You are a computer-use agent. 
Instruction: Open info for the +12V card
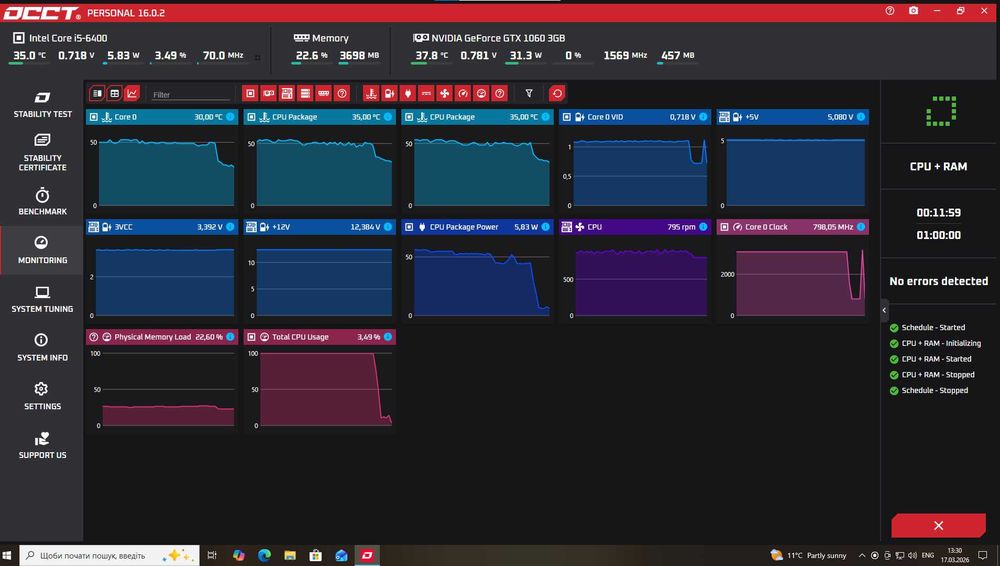388,227
